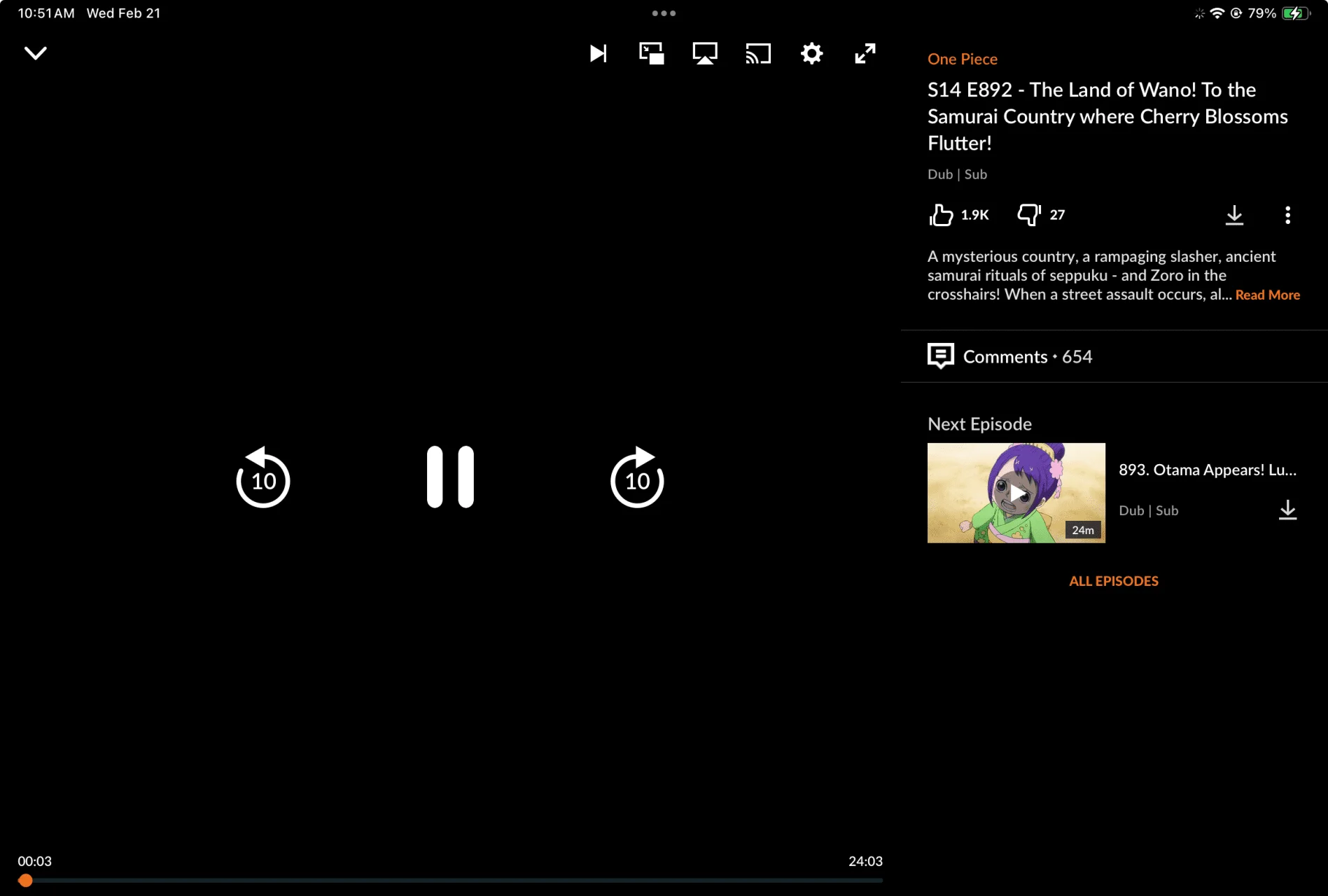This screenshot has height=896, width=1328.
Task: Tap the Wi-Fi status icon
Action: pos(1217,13)
